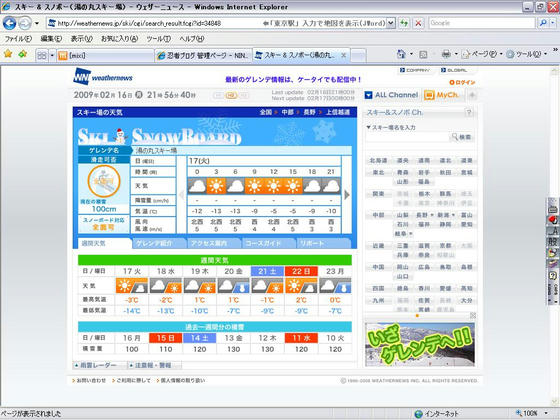Click the Home icon in toolbar
This screenshot has height=420, width=560.
point(401,54)
